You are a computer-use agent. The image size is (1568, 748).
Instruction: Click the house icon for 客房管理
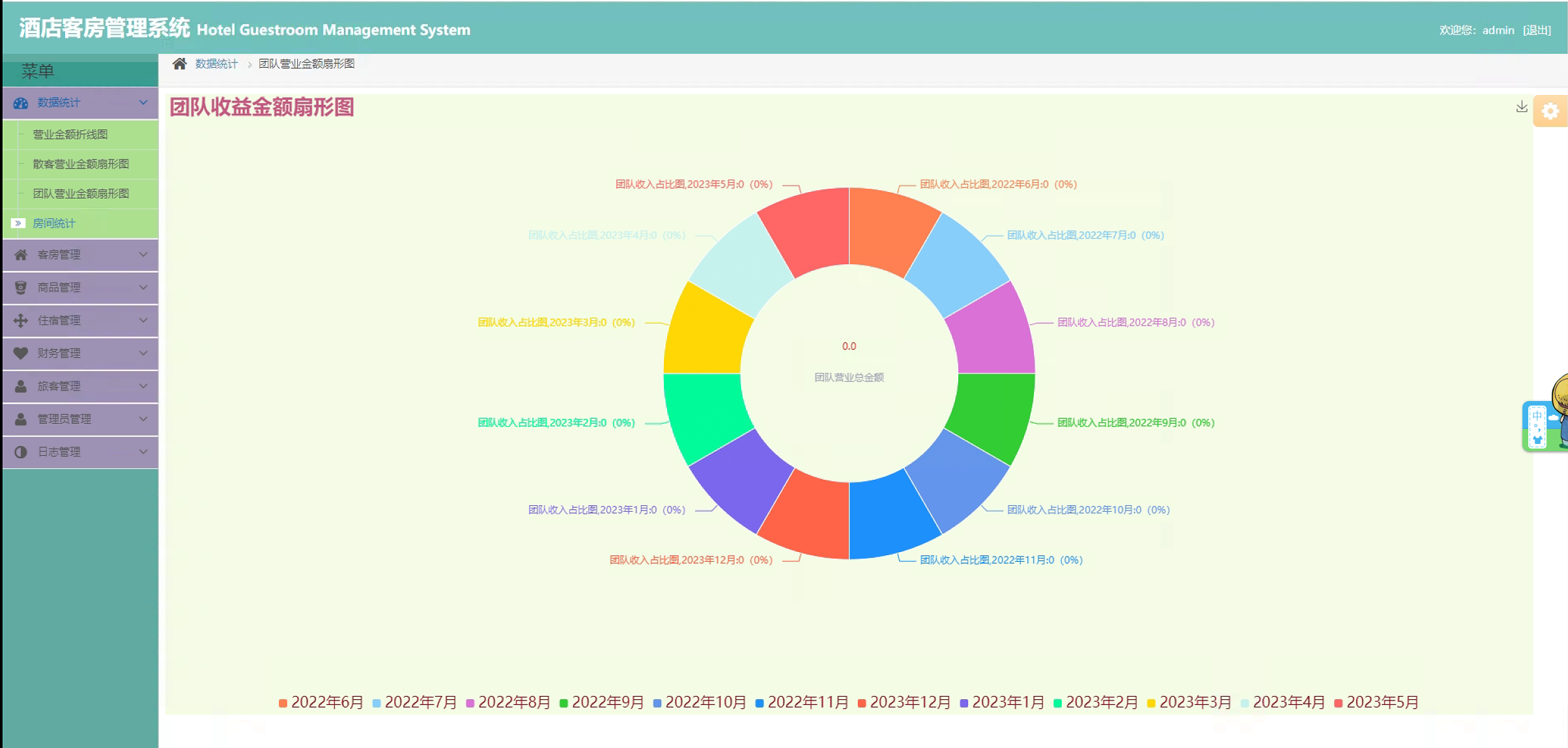click(21, 255)
